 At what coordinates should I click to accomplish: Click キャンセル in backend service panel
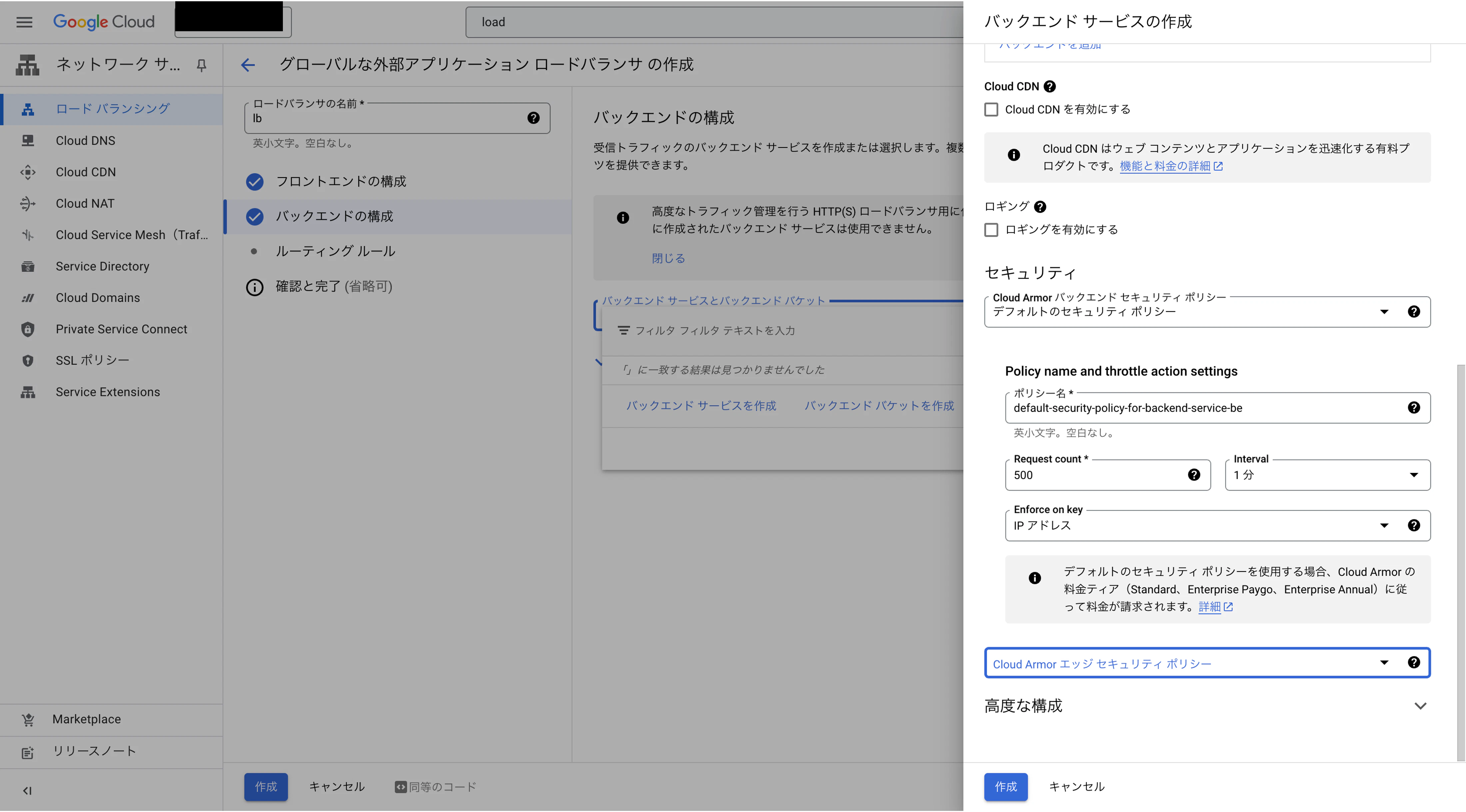tap(1077, 788)
